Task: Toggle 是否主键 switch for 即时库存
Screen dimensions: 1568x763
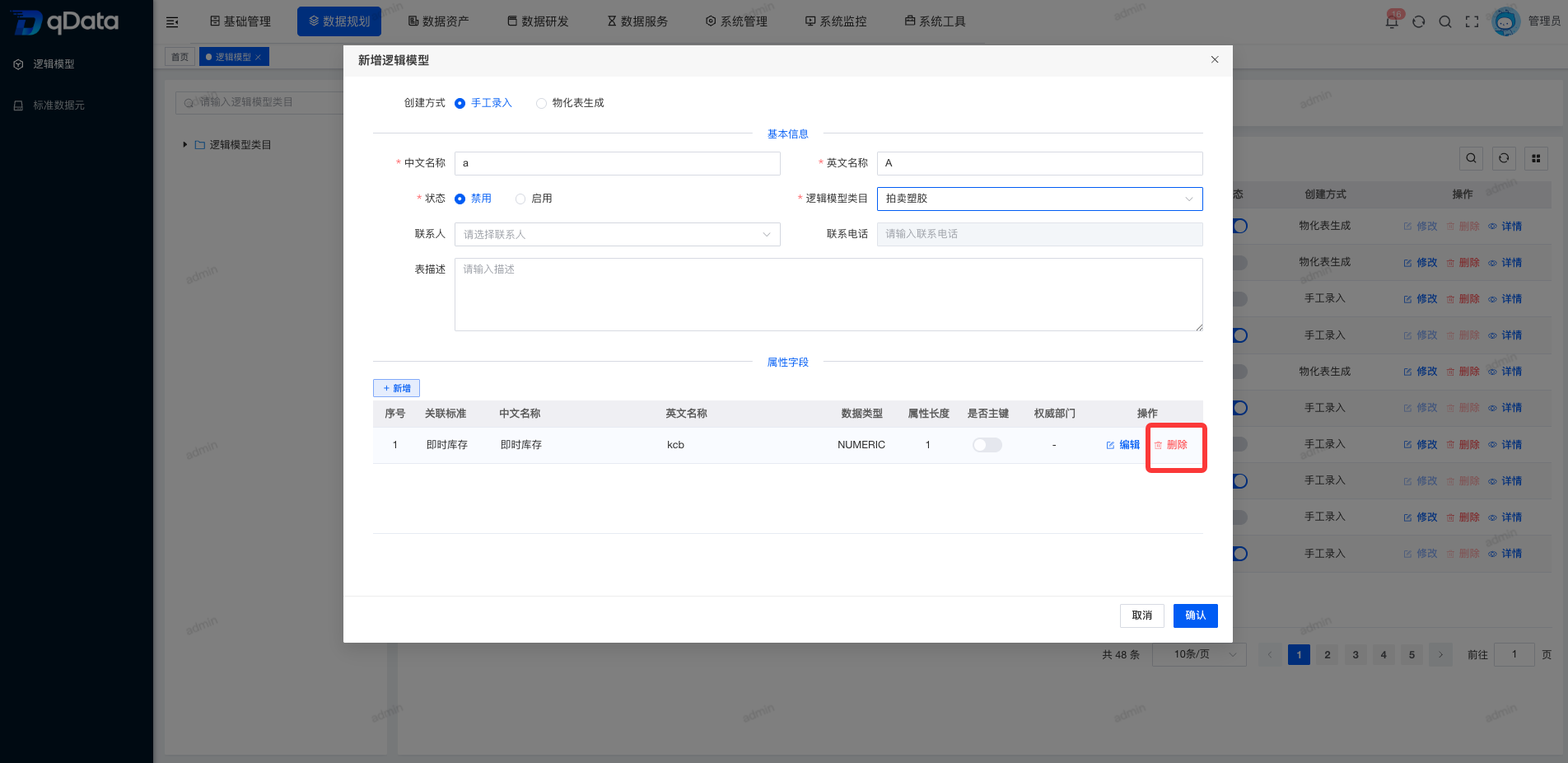Action: 987,445
